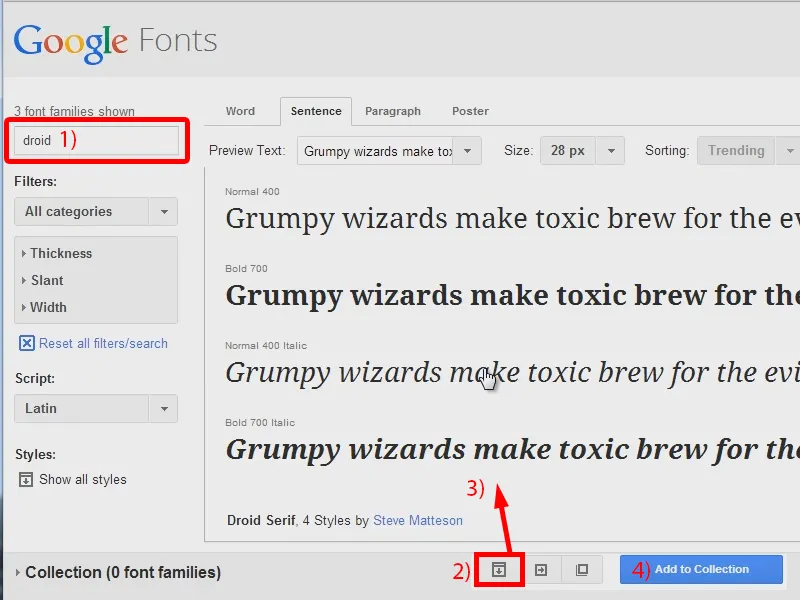Viewport: 800px width, 600px height.
Task: Open the Trending sorting dropdown
Action: (748, 151)
